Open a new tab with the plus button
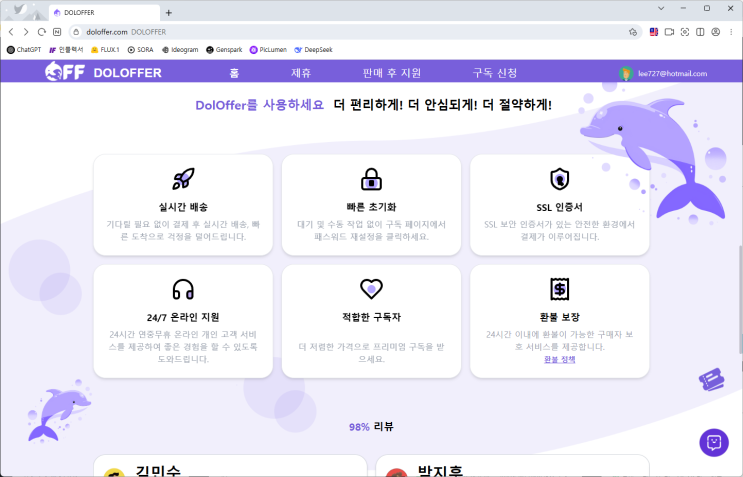The height and width of the screenshot is (477, 743). click(169, 13)
